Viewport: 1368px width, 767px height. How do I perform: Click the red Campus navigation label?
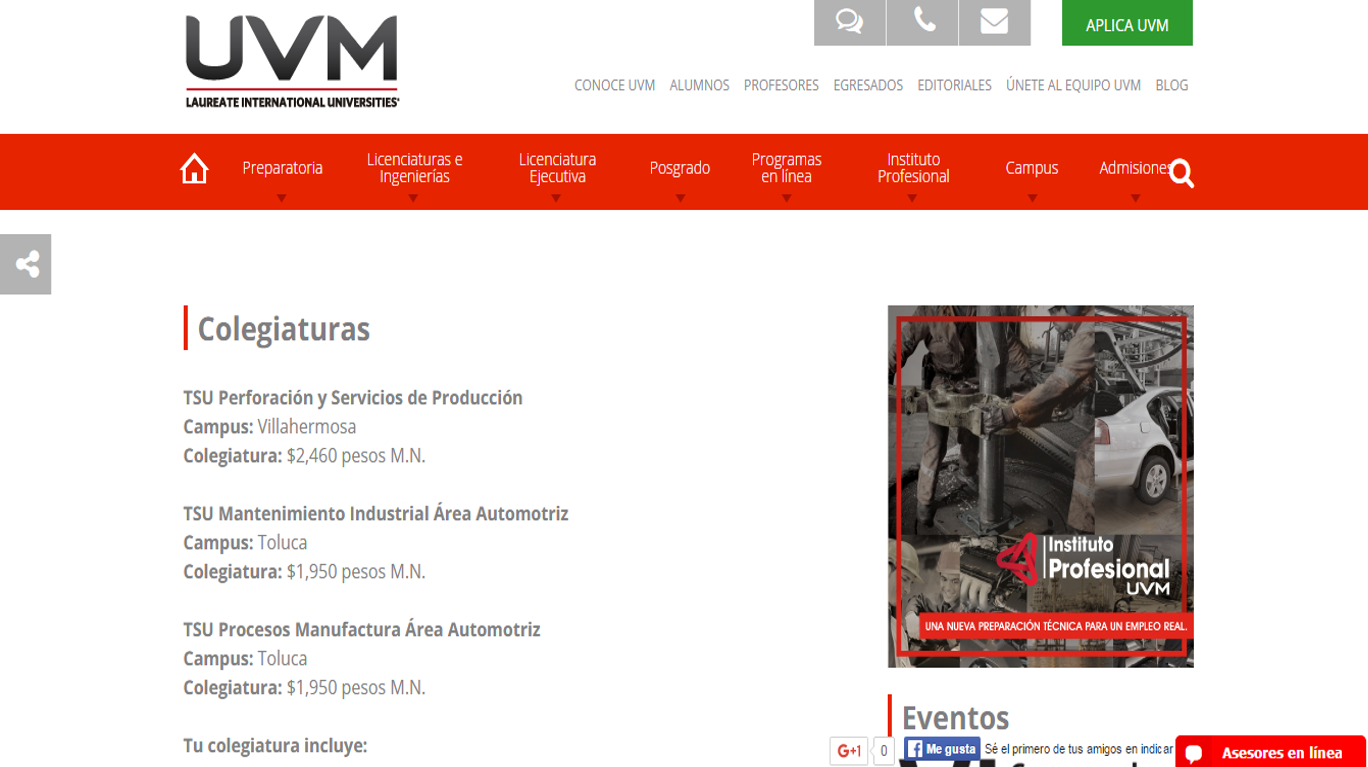click(x=1031, y=168)
